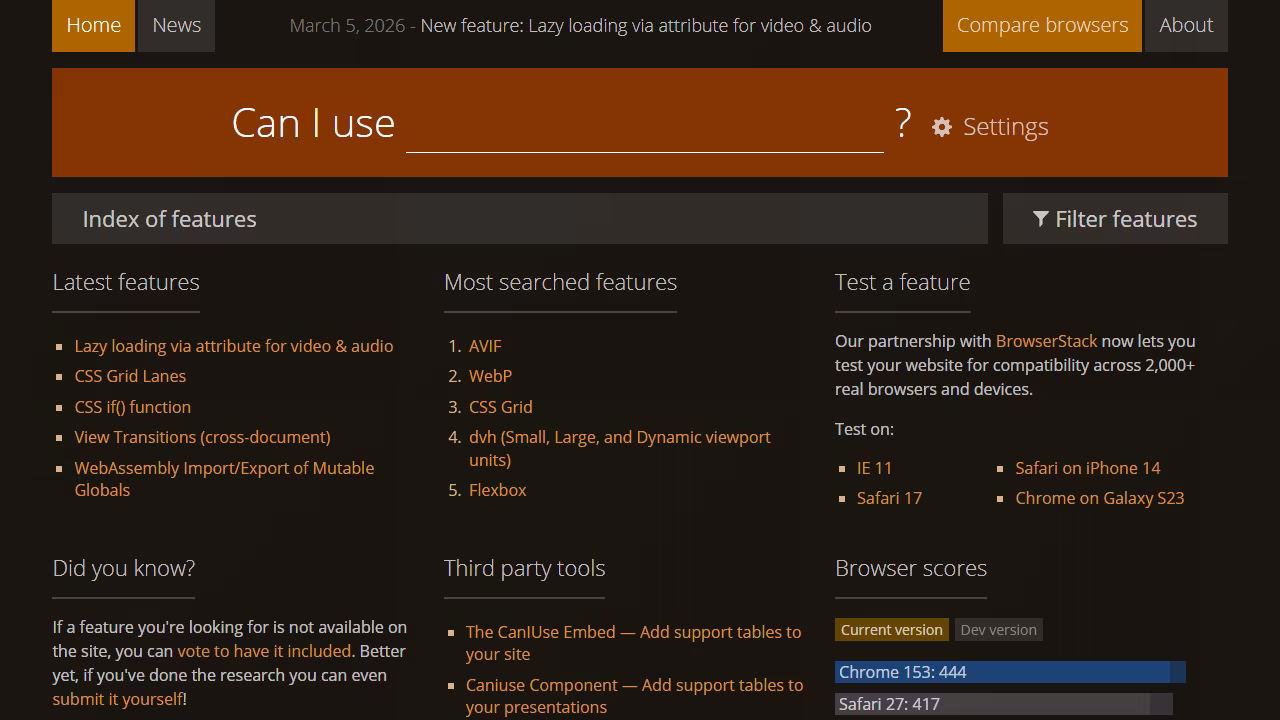The image size is (1280, 720).
Task: Open the Caniuse Component tool link
Action: (635, 696)
